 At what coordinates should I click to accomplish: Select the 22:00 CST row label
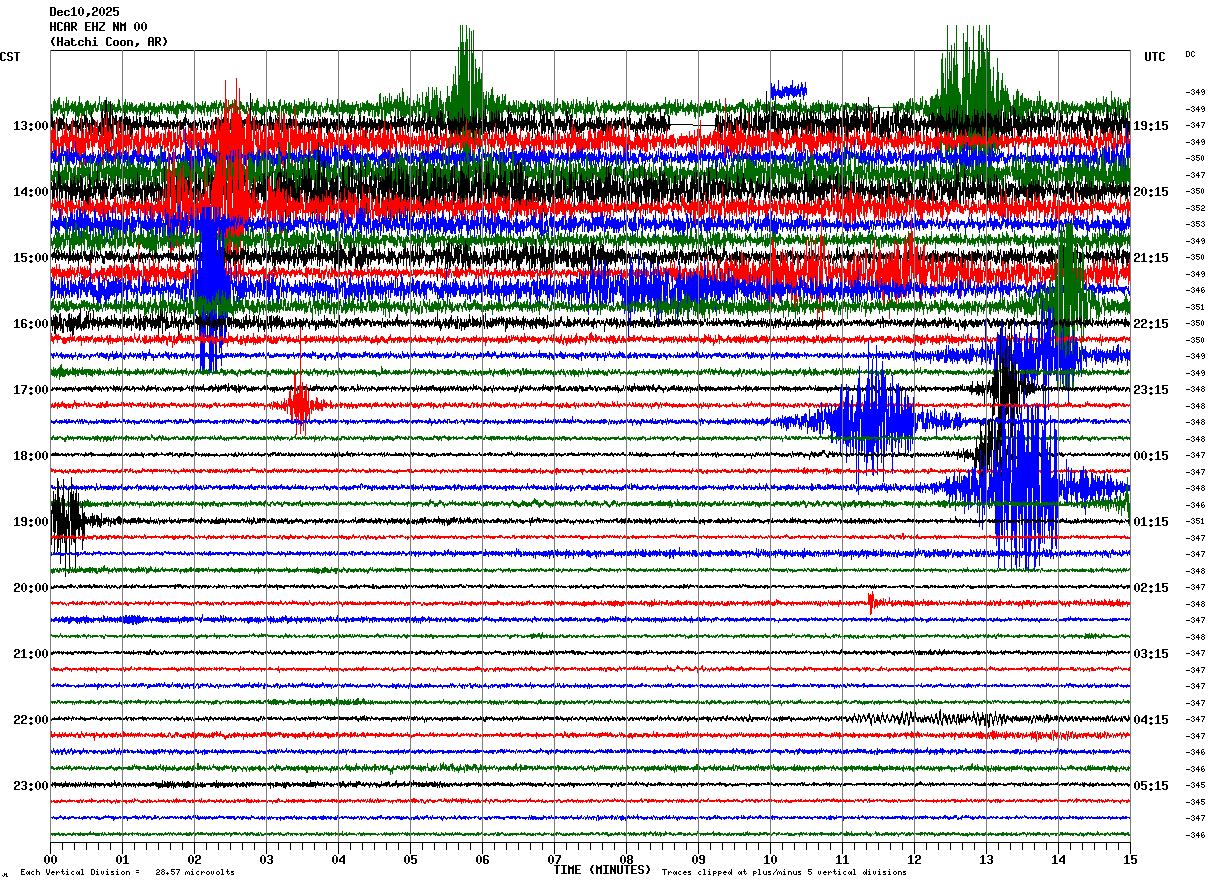(30, 720)
